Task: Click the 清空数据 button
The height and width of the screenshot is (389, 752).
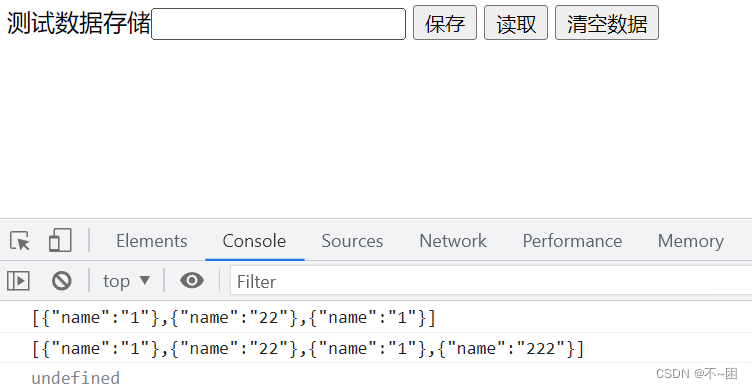Action: (607, 23)
